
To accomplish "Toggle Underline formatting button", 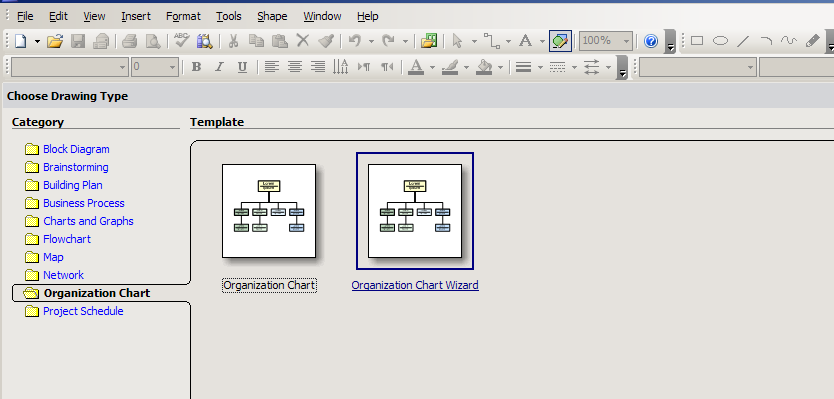I will coord(242,67).
